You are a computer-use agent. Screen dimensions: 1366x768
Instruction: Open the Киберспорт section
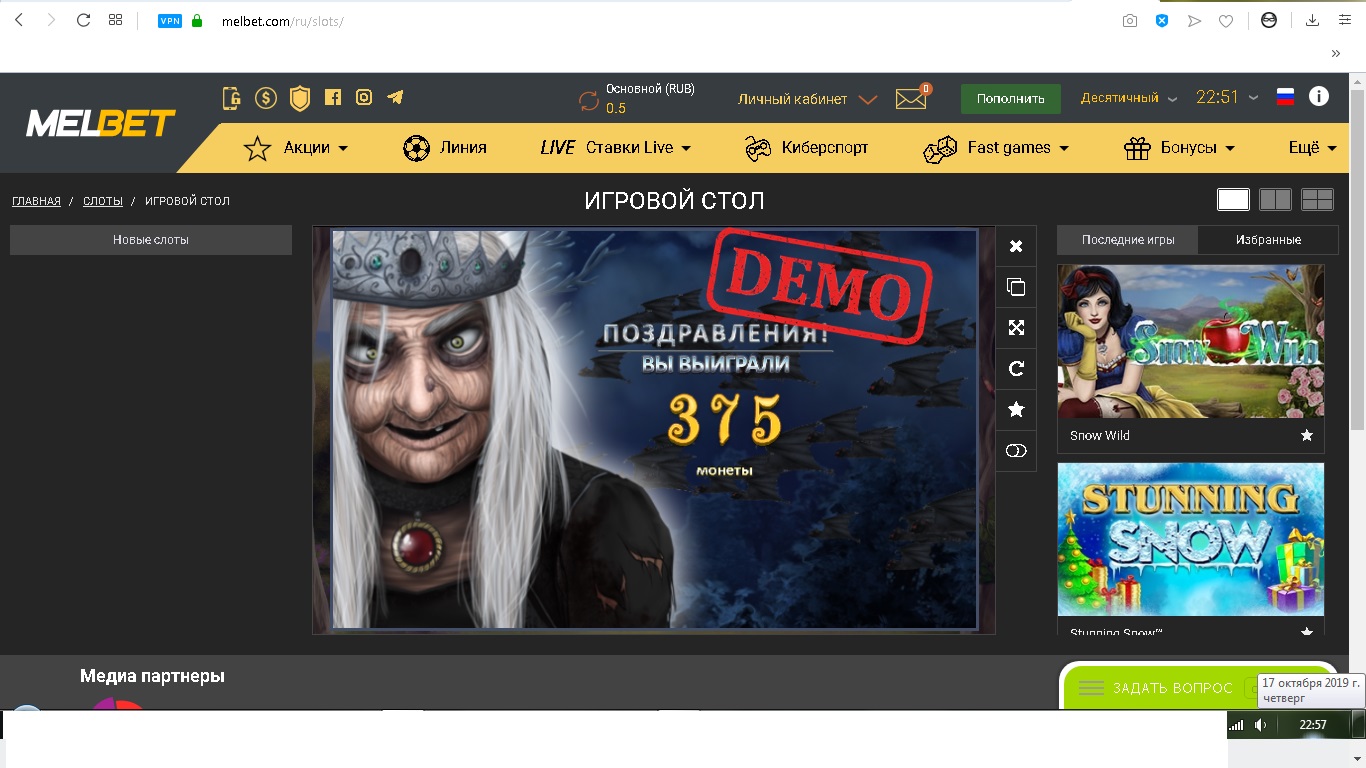click(x=806, y=148)
